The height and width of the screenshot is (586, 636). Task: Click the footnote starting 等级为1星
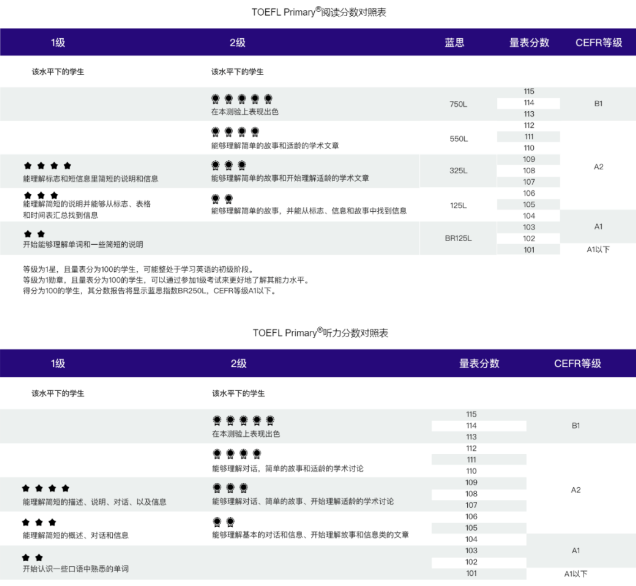(139, 270)
